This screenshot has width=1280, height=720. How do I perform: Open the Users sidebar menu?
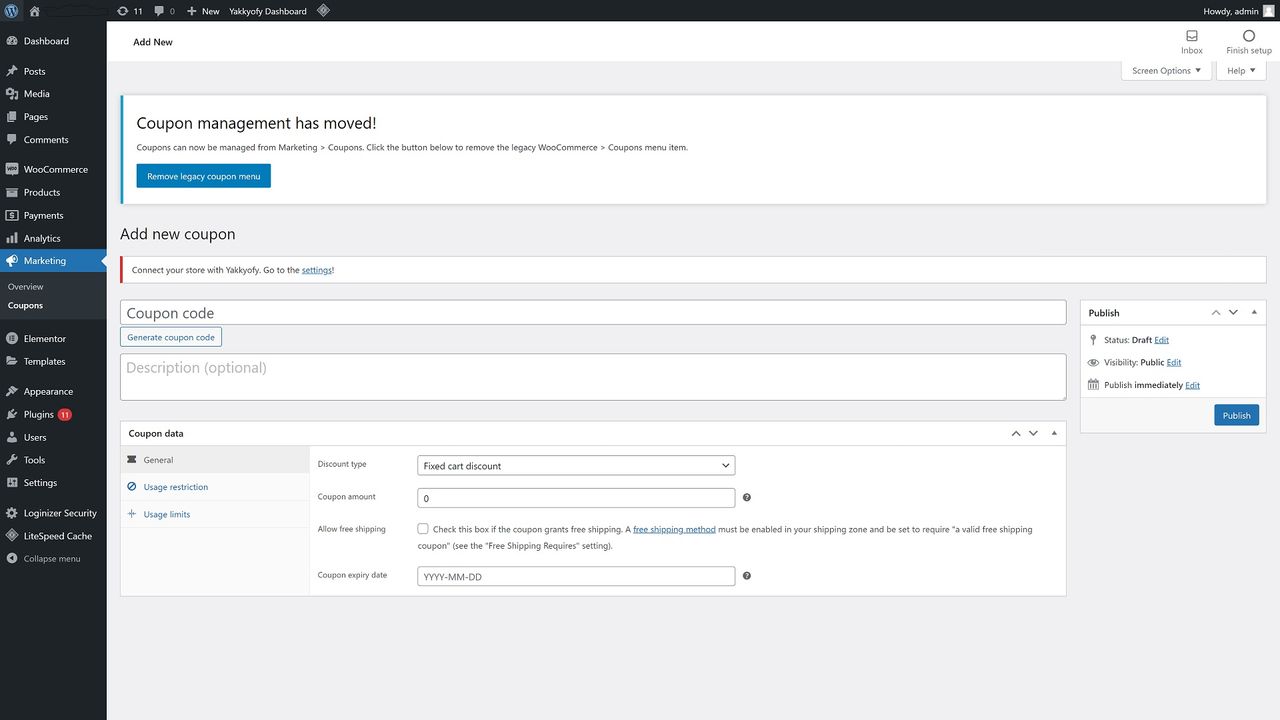pyautogui.click(x=53, y=437)
